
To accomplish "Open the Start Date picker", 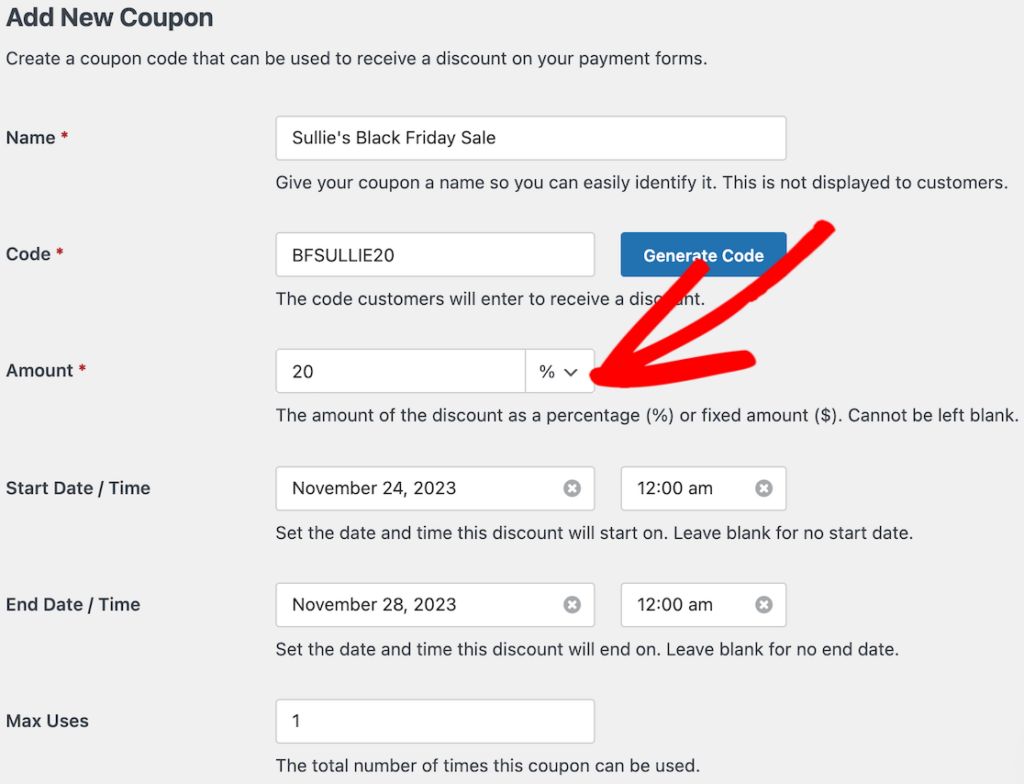I will click(420, 488).
